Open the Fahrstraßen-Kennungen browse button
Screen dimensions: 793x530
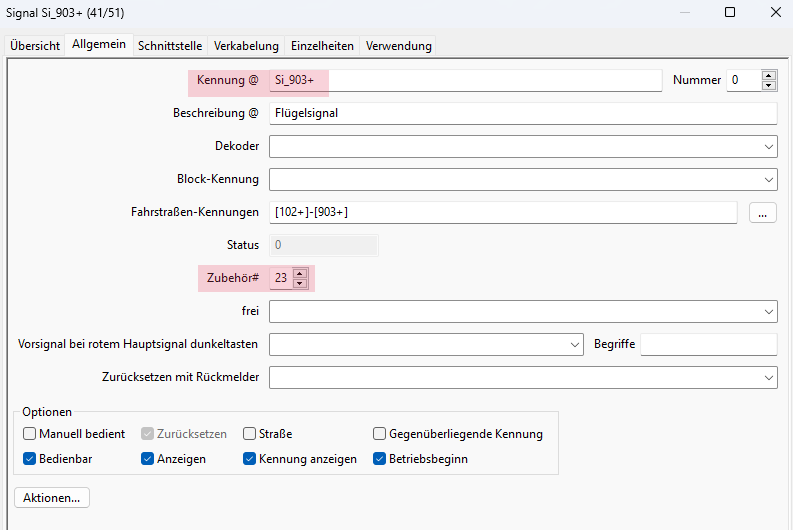click(762, 212)
